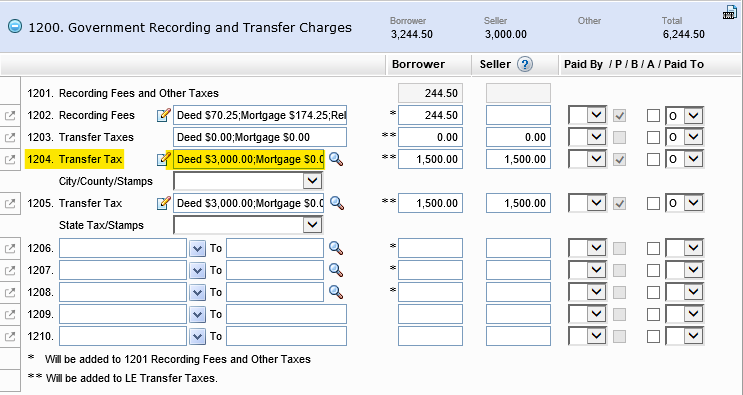The height and width of the screenshot is (395, 743).
Task: Open line 1207 description dropdown arrow
Action: tap(197, 270)
